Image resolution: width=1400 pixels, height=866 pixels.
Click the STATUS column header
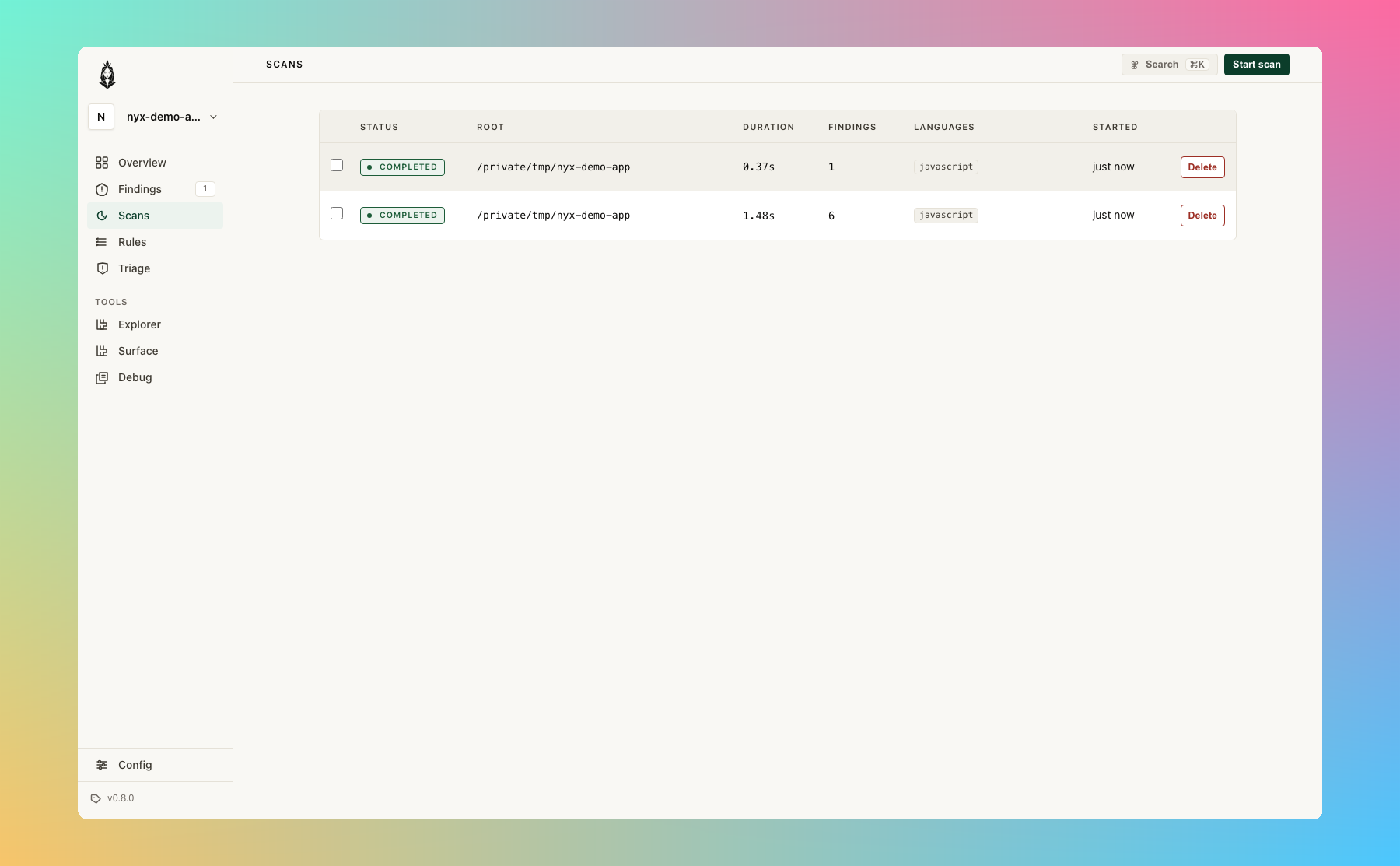point(379,127)
